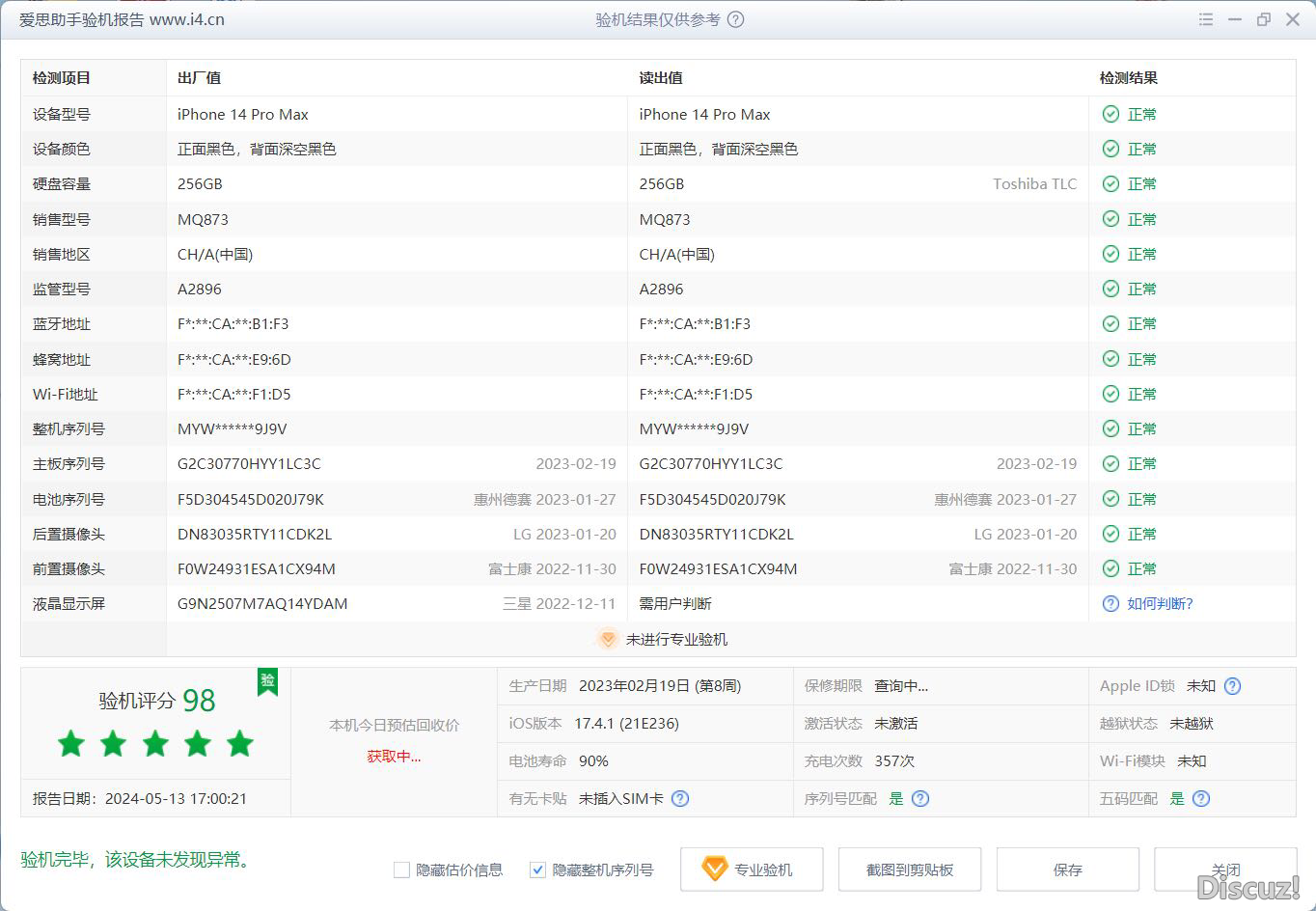Open the 如何判断? link
Image resolution: width=1316 pixels, height=911 pixels.
(x=1160, y=603)
